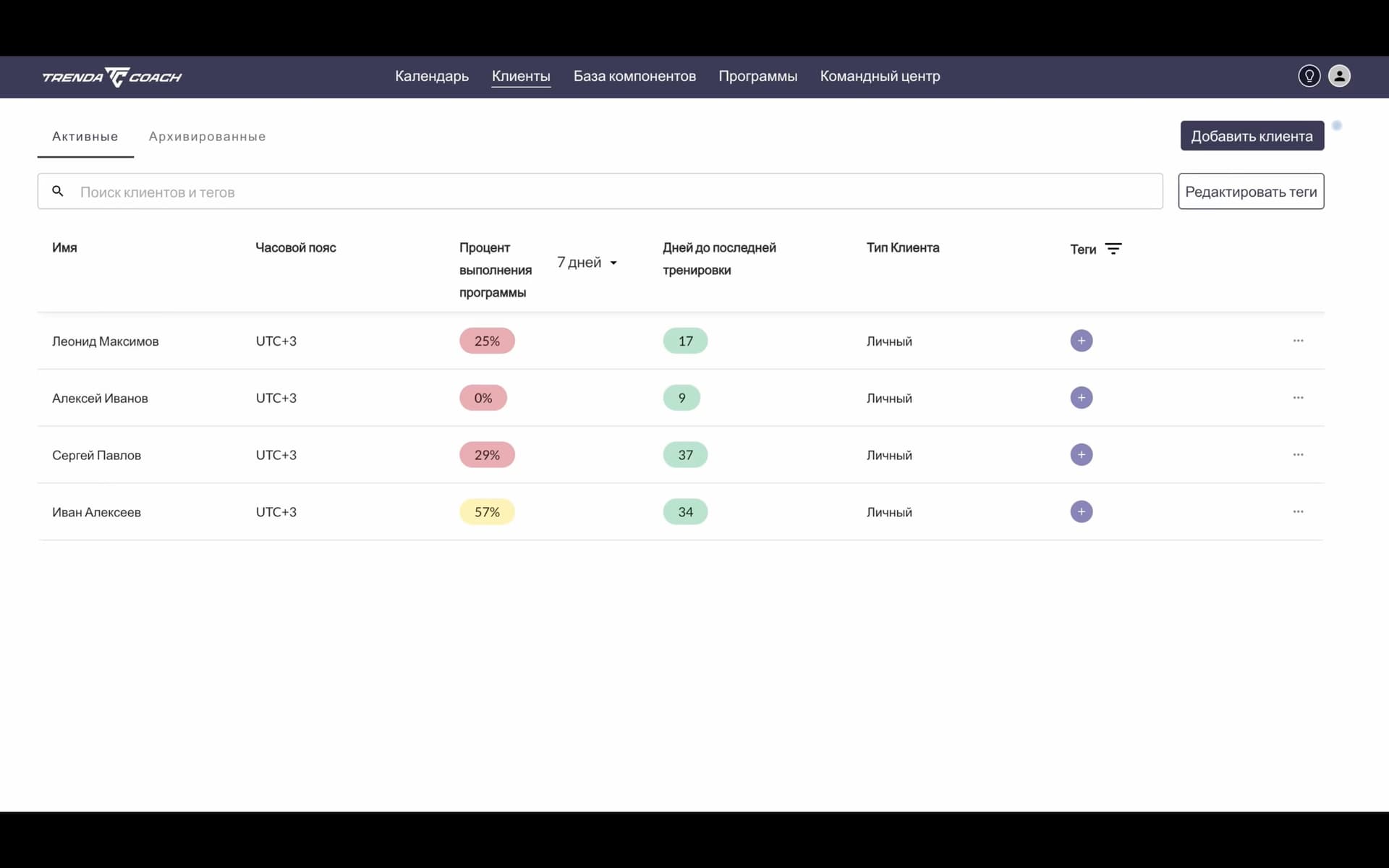1389x868 pixels.
Task: Focus the client and tag search field
Action: [615, 192]
